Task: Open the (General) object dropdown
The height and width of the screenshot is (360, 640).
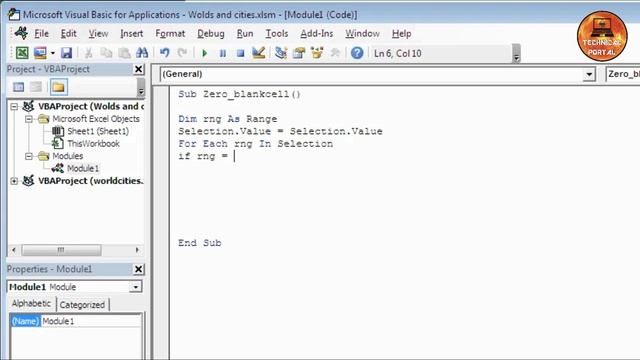Action: click(589, 74)
